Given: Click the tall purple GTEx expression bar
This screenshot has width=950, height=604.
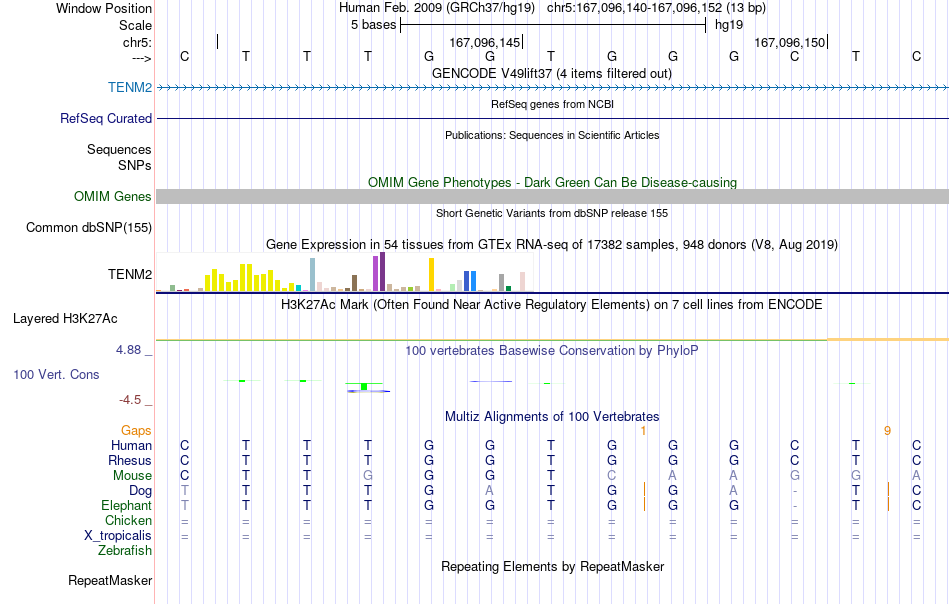Looking at the screenshot, I should click(x=382, y=272).
